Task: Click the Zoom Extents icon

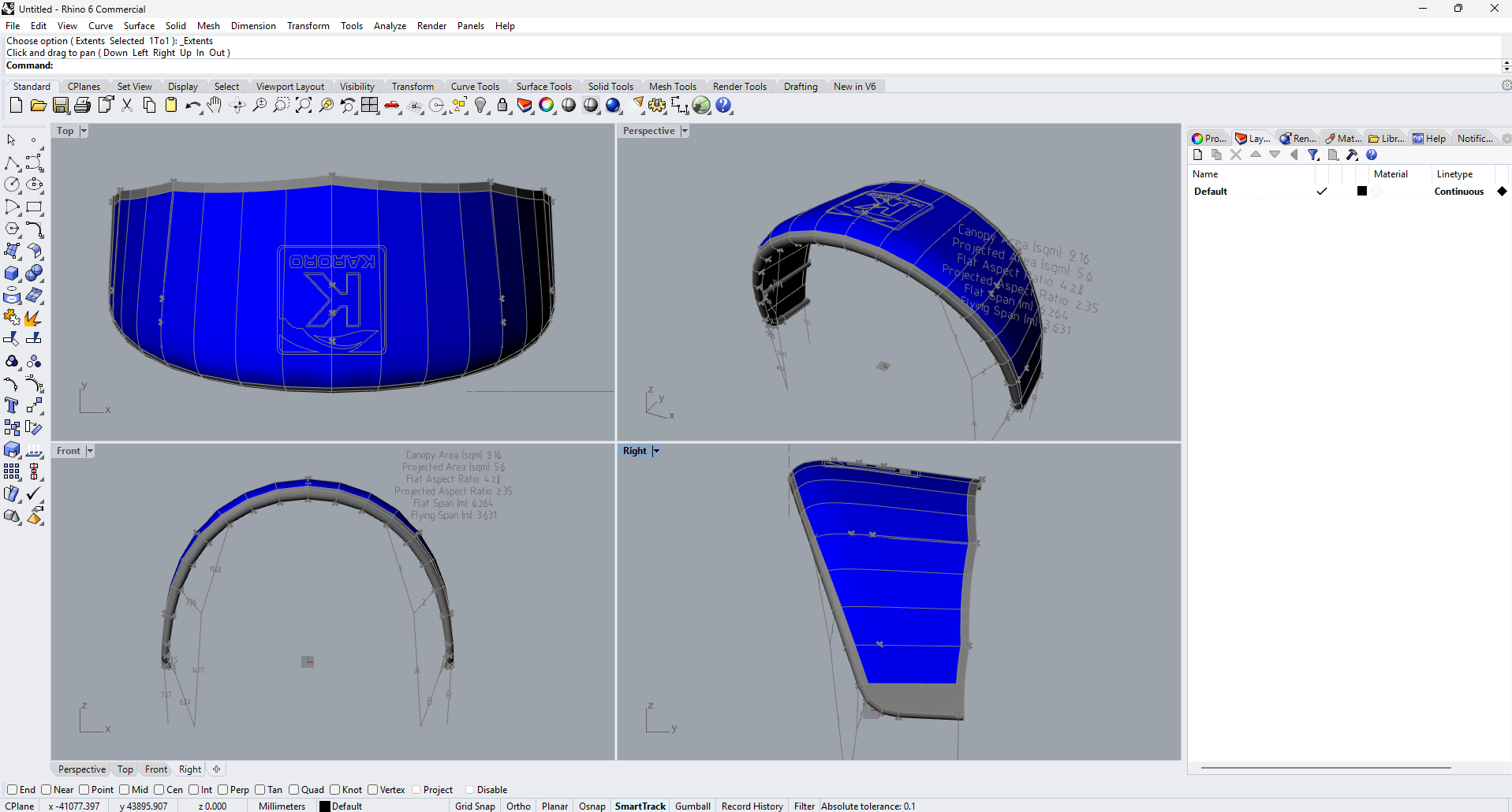Action: [304, 105]
